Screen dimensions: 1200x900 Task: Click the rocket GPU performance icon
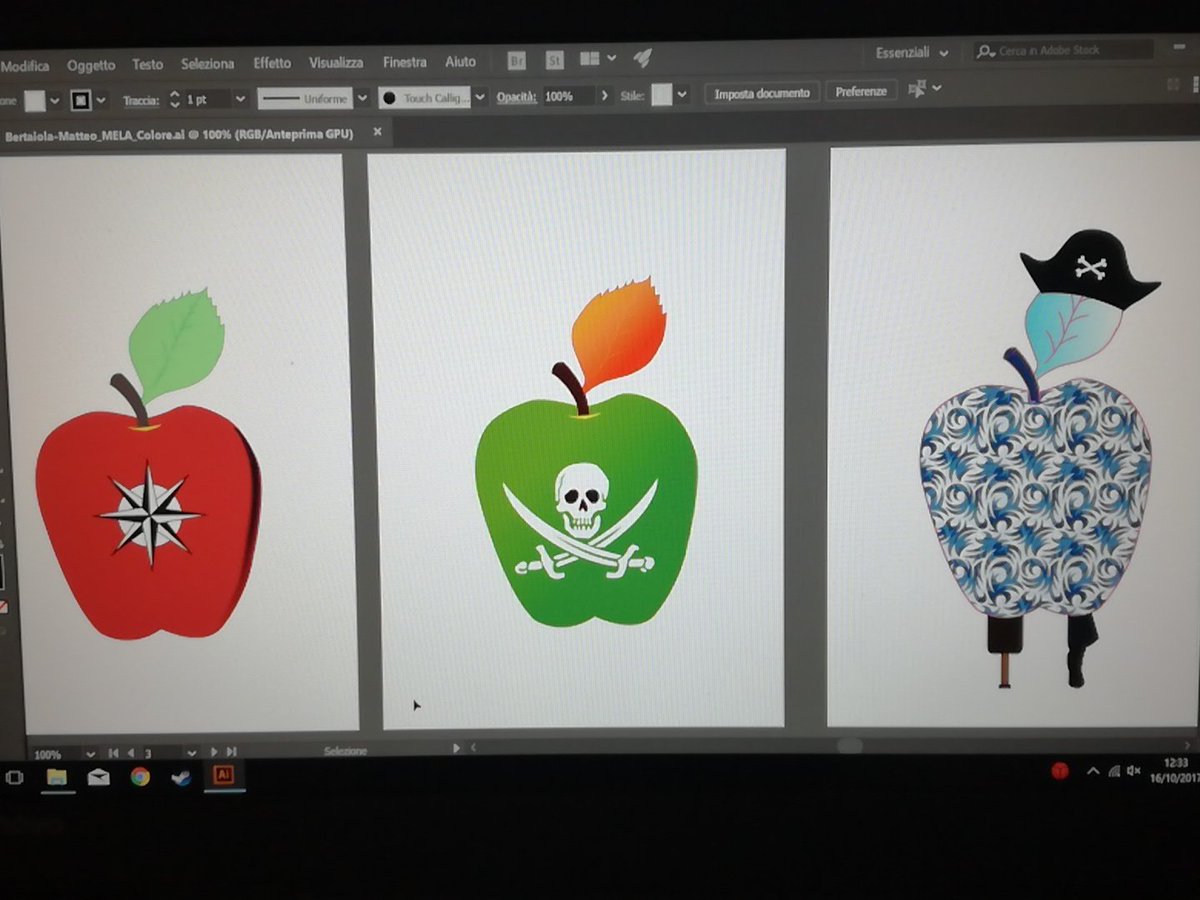coord(643,58)
